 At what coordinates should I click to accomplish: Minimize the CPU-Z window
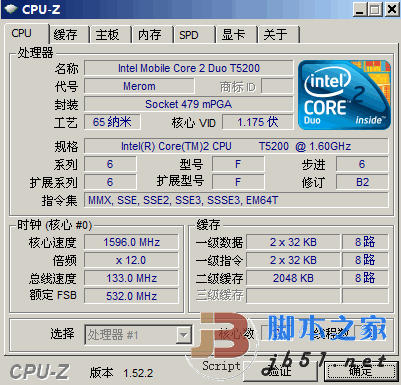tap(360, 9)
